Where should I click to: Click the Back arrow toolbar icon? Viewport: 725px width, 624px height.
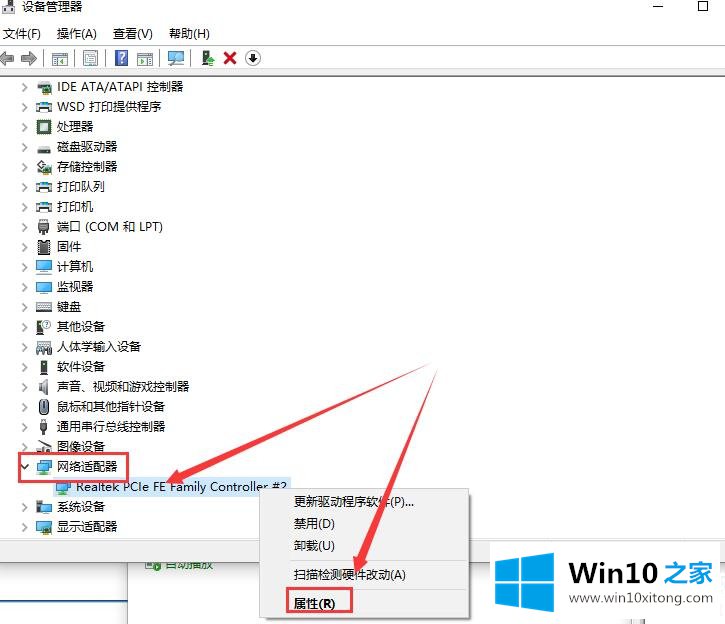pyautogui.click(x=7, y=59)
